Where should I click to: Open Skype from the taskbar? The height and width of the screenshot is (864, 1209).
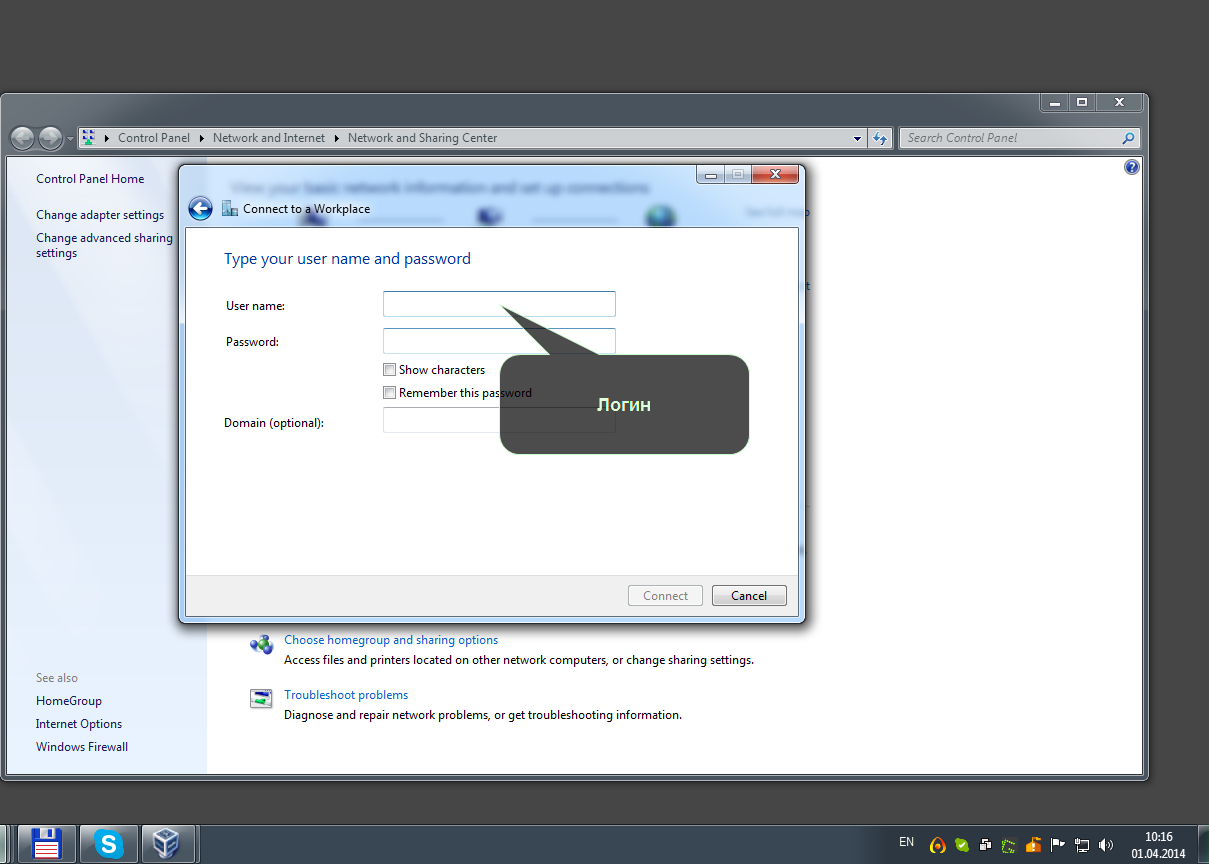(x=108, y=844)
